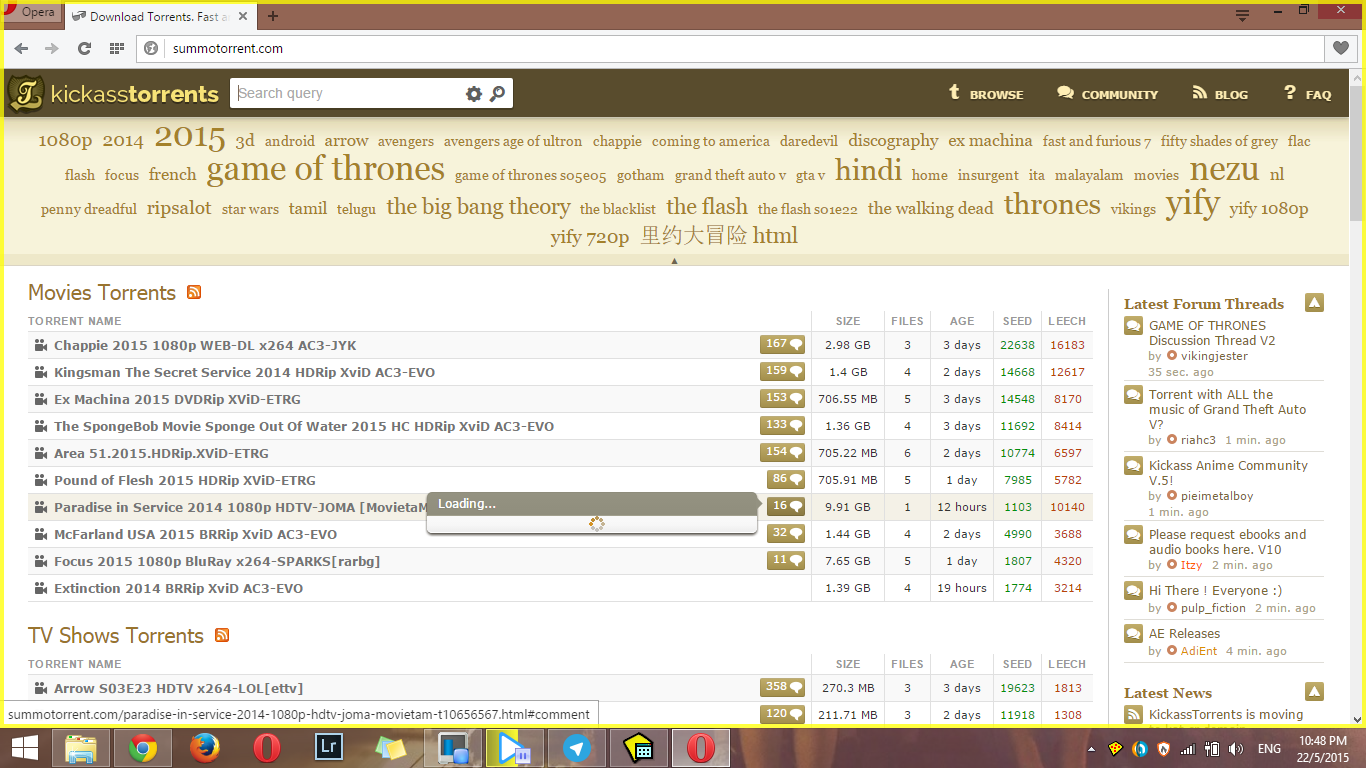1366x768 pixels.
Task: Open the Speed Dial grid
Action: pos(117,48)
